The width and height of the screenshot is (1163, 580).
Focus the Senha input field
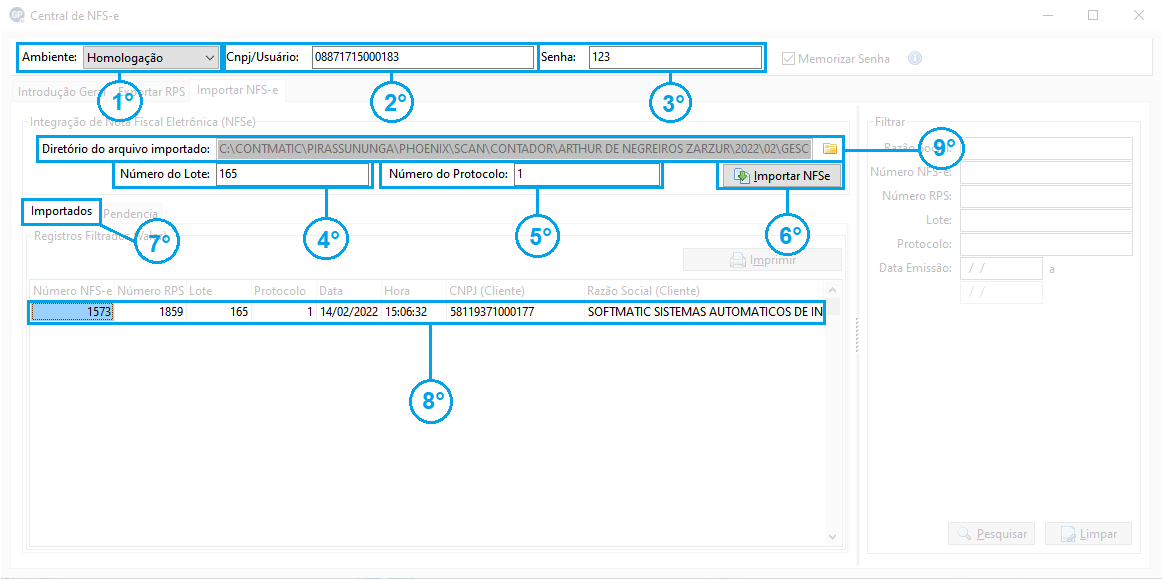click(675, 58)
